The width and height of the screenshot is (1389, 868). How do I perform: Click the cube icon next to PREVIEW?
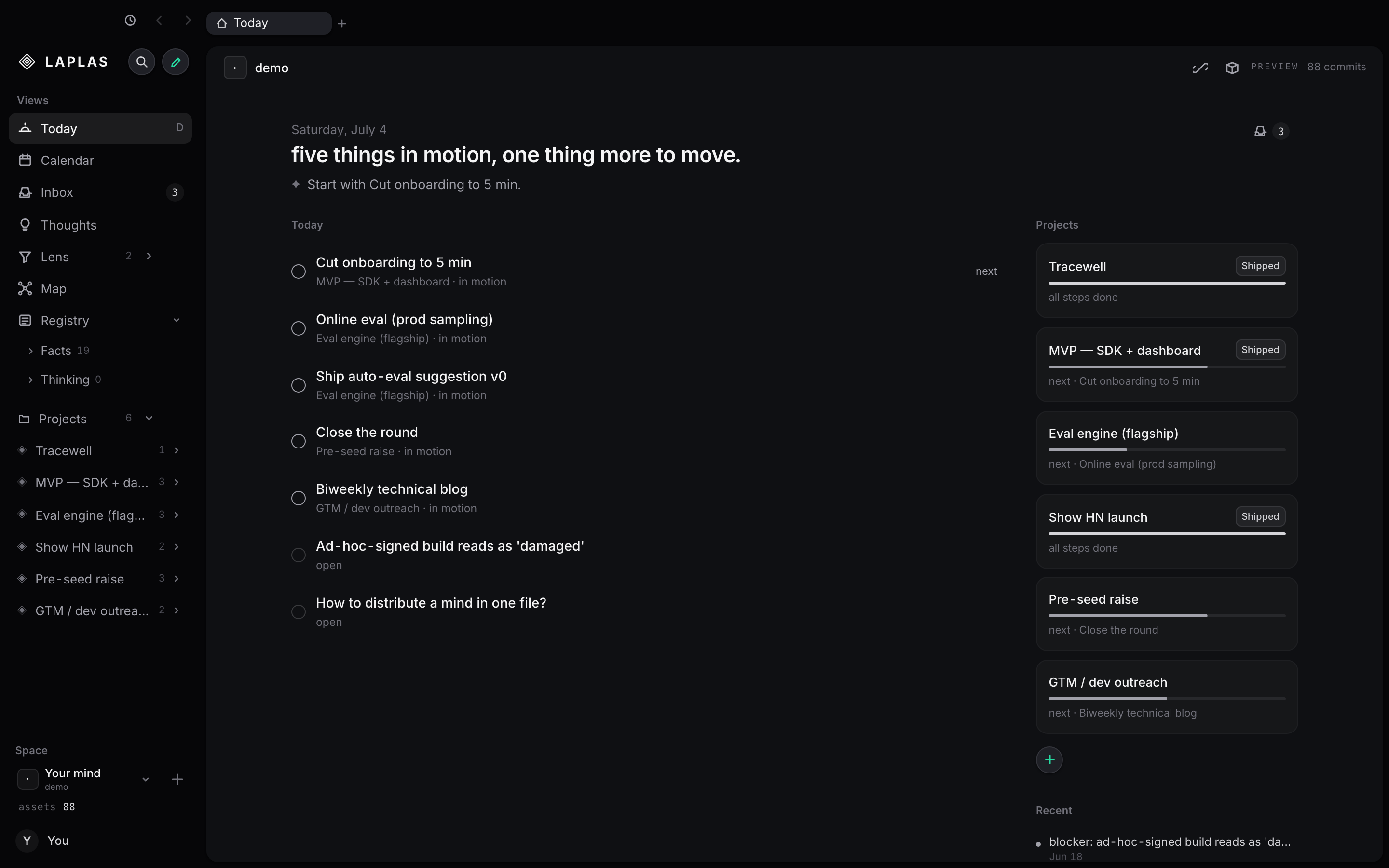(1232, 68)
